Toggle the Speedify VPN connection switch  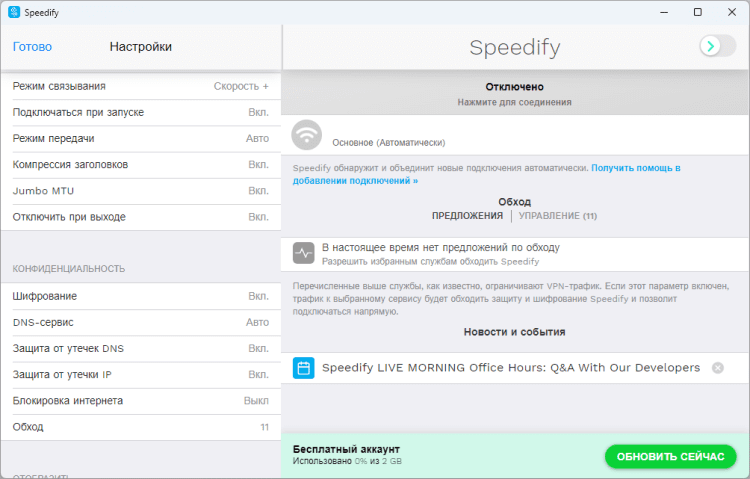pyautogui.click(x=717, y=46)
